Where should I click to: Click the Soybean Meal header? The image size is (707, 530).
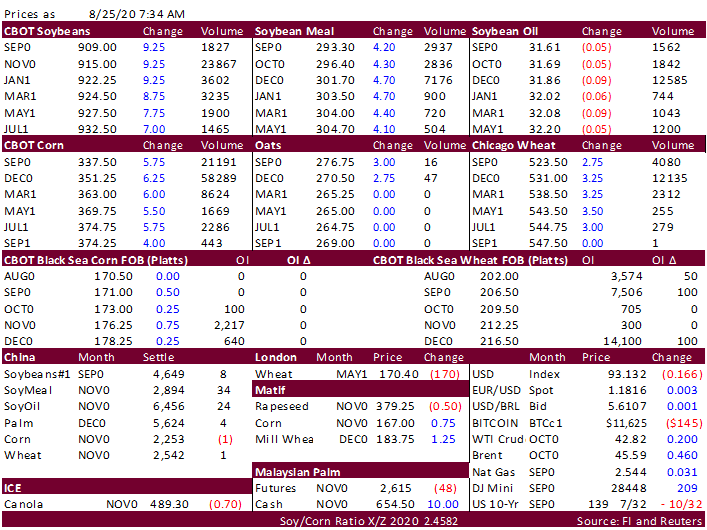[x=294, y=31]
